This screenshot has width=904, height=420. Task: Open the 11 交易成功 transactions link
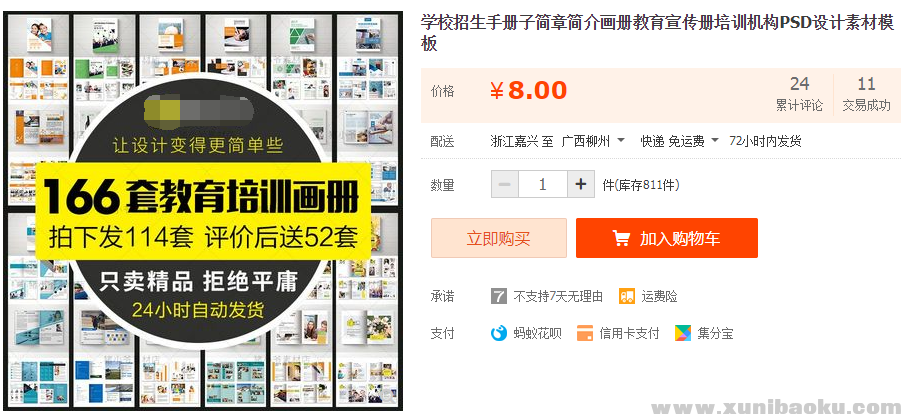pos(867,94)
